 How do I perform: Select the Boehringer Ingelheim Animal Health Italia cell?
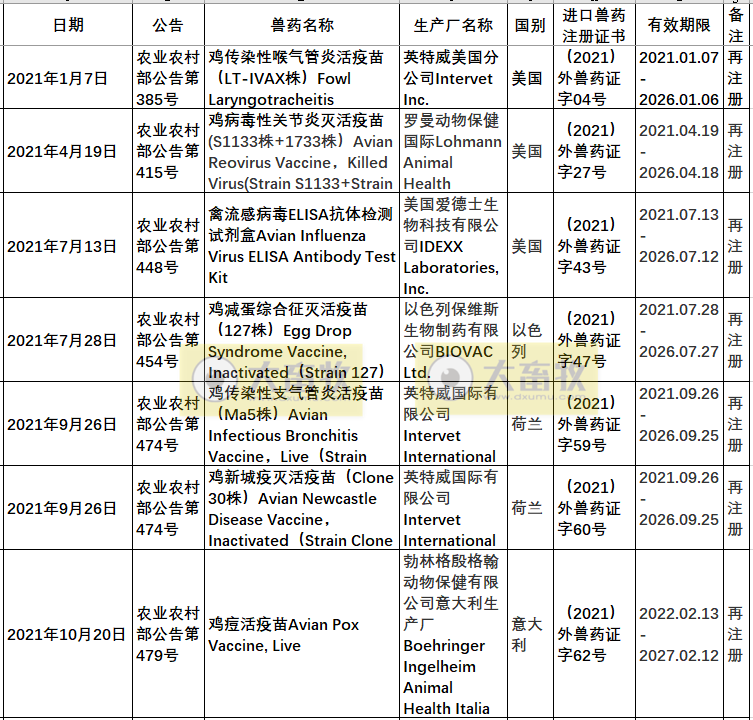coord(453,634)
